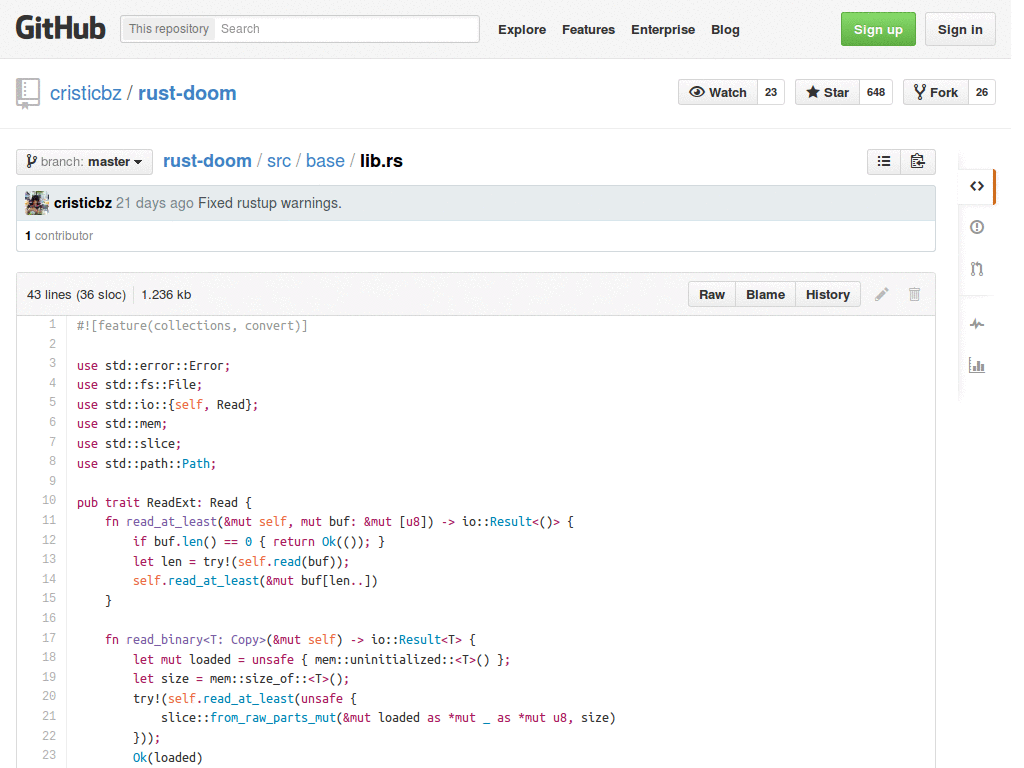Open the Graphs sidebar icon
The image size is (1024, 768).
click(976, 365)
